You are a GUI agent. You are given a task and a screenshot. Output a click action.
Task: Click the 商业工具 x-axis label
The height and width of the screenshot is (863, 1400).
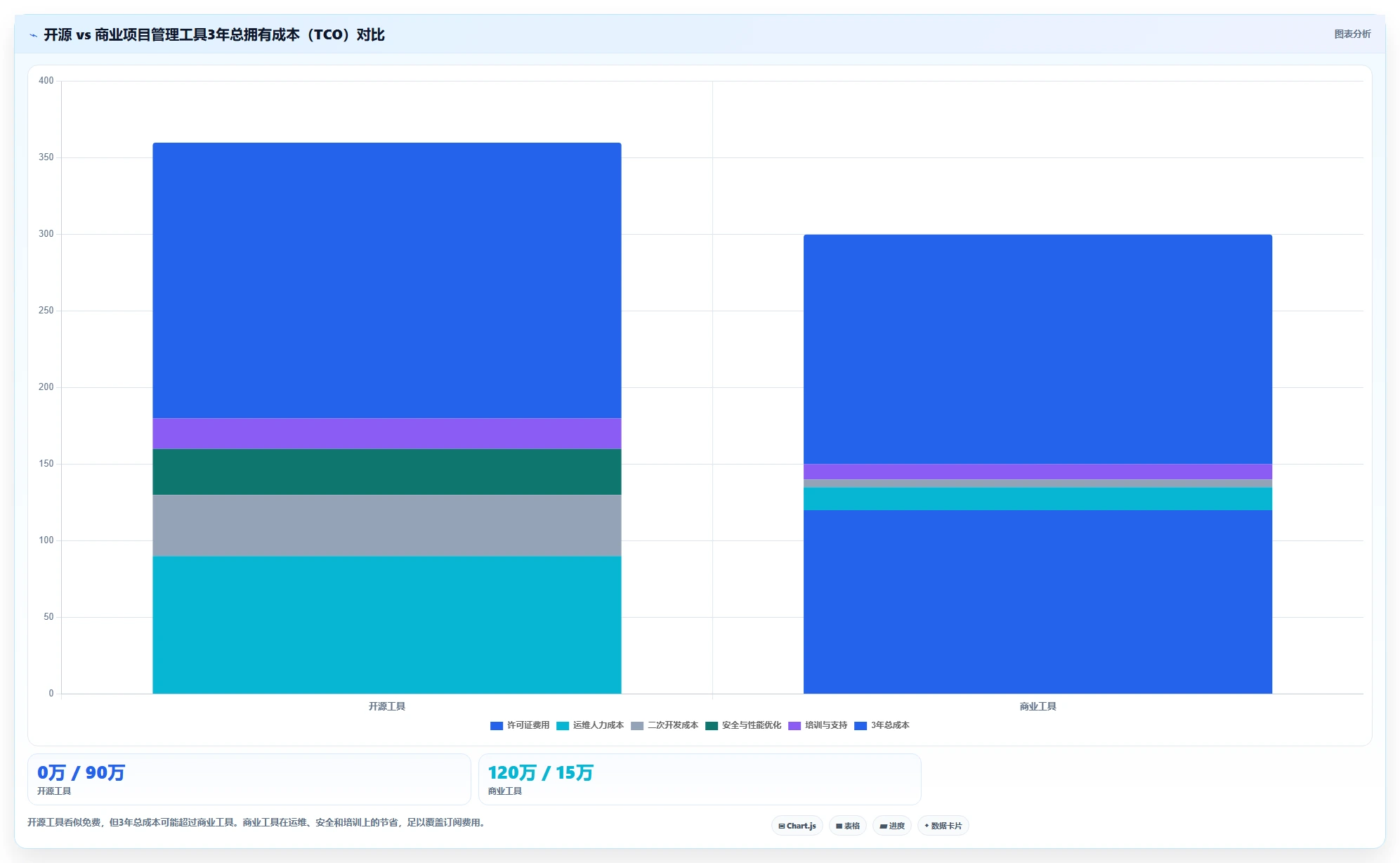[1038, 706]
